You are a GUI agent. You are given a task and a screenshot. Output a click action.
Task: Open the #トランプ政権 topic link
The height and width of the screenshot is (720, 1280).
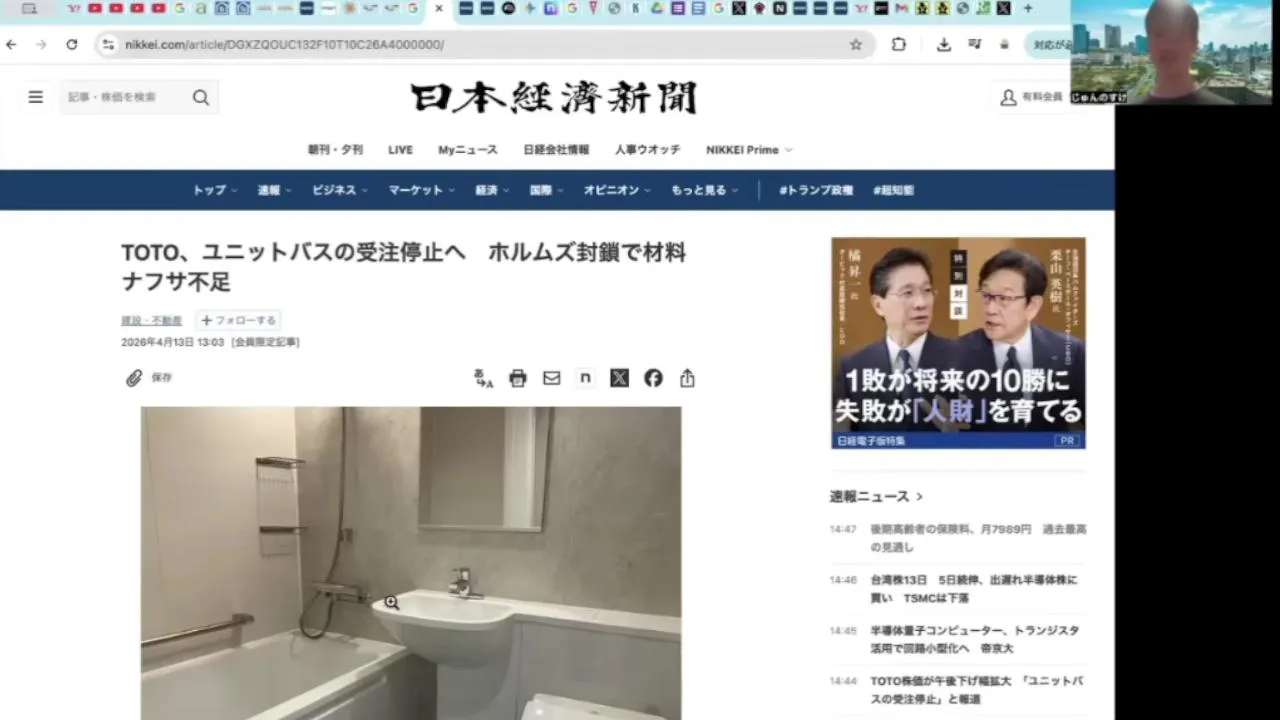click(x=816, y=190)
